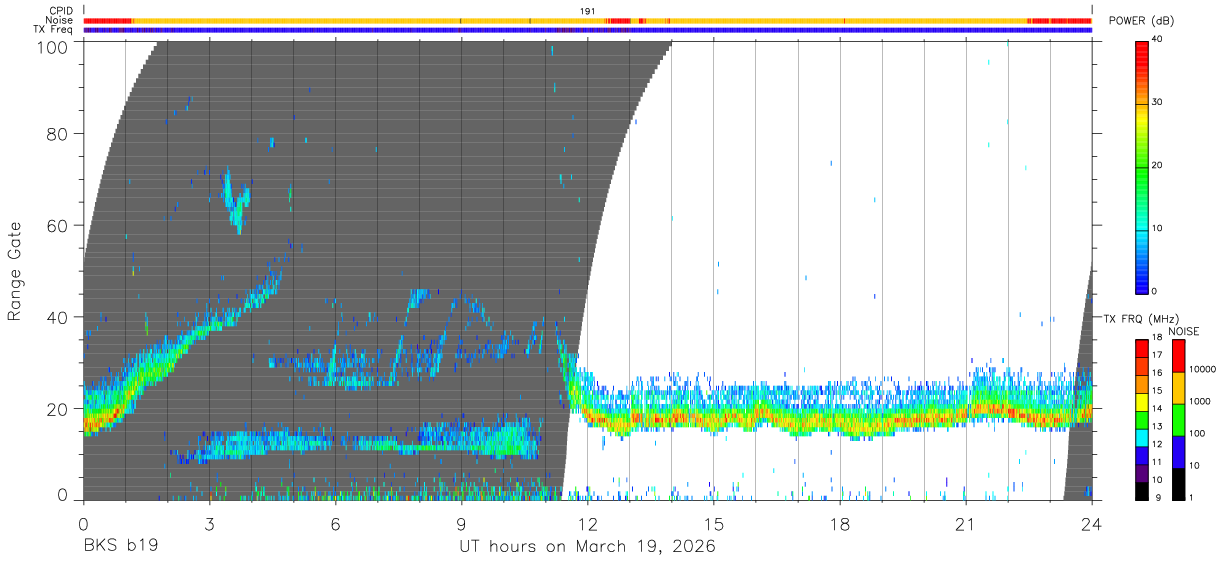Click the 6 tick on the UT hours axis
The image size is (1228, 567).
[335, 523]
